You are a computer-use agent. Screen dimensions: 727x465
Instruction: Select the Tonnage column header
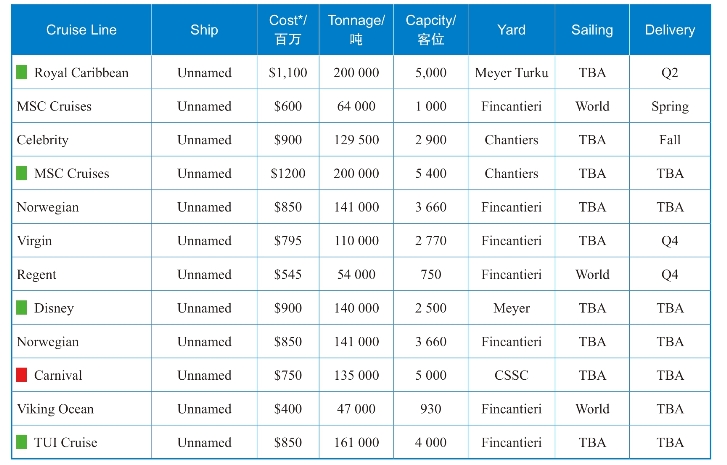355,30
